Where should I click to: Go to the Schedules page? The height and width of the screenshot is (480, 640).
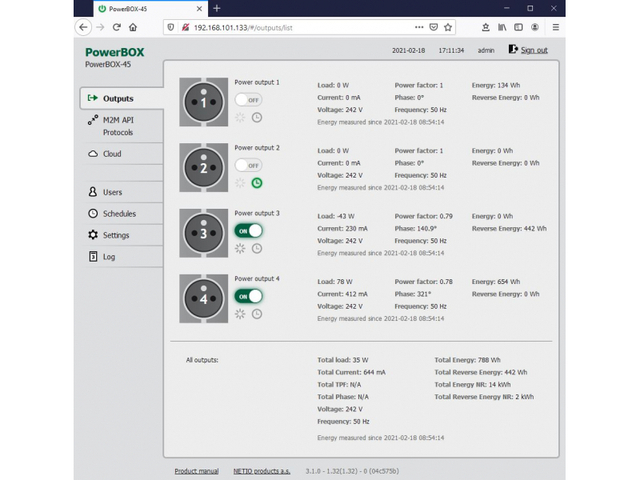[x=118, y=213]
